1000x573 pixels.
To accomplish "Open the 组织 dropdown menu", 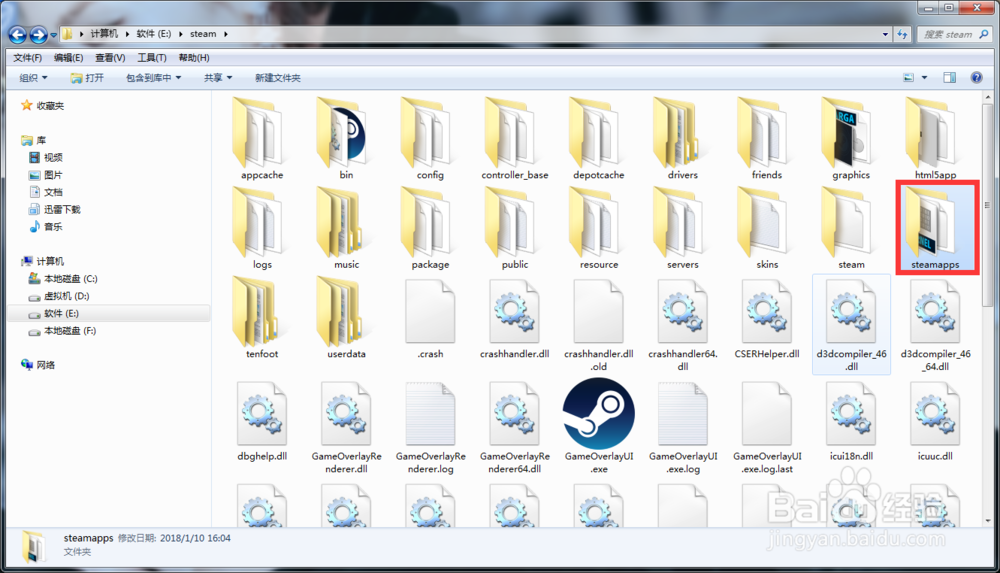I will point(33,78).
